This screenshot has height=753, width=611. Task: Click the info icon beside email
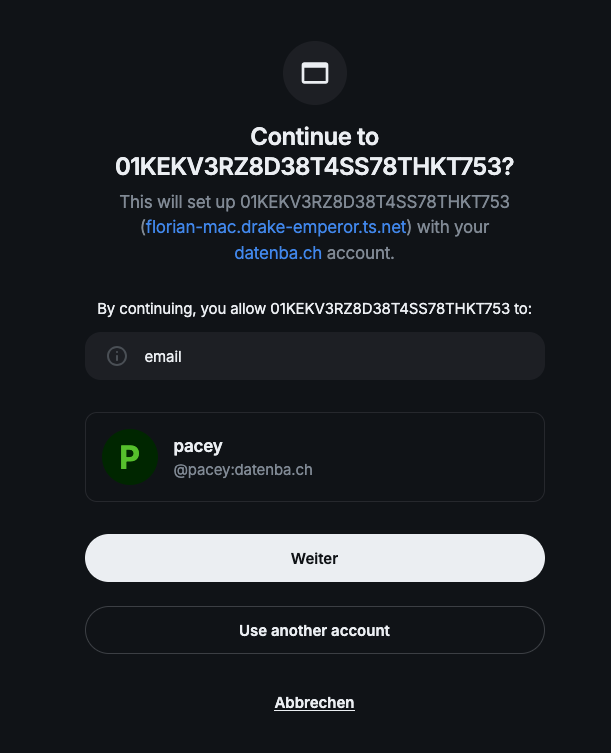[x=117, y=356]
